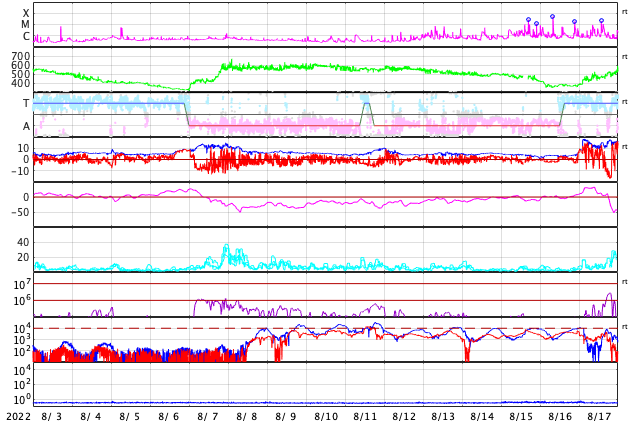Select the 8/15 date label
The width and height of the screenshot is (634, 424).
click(521, 417)
